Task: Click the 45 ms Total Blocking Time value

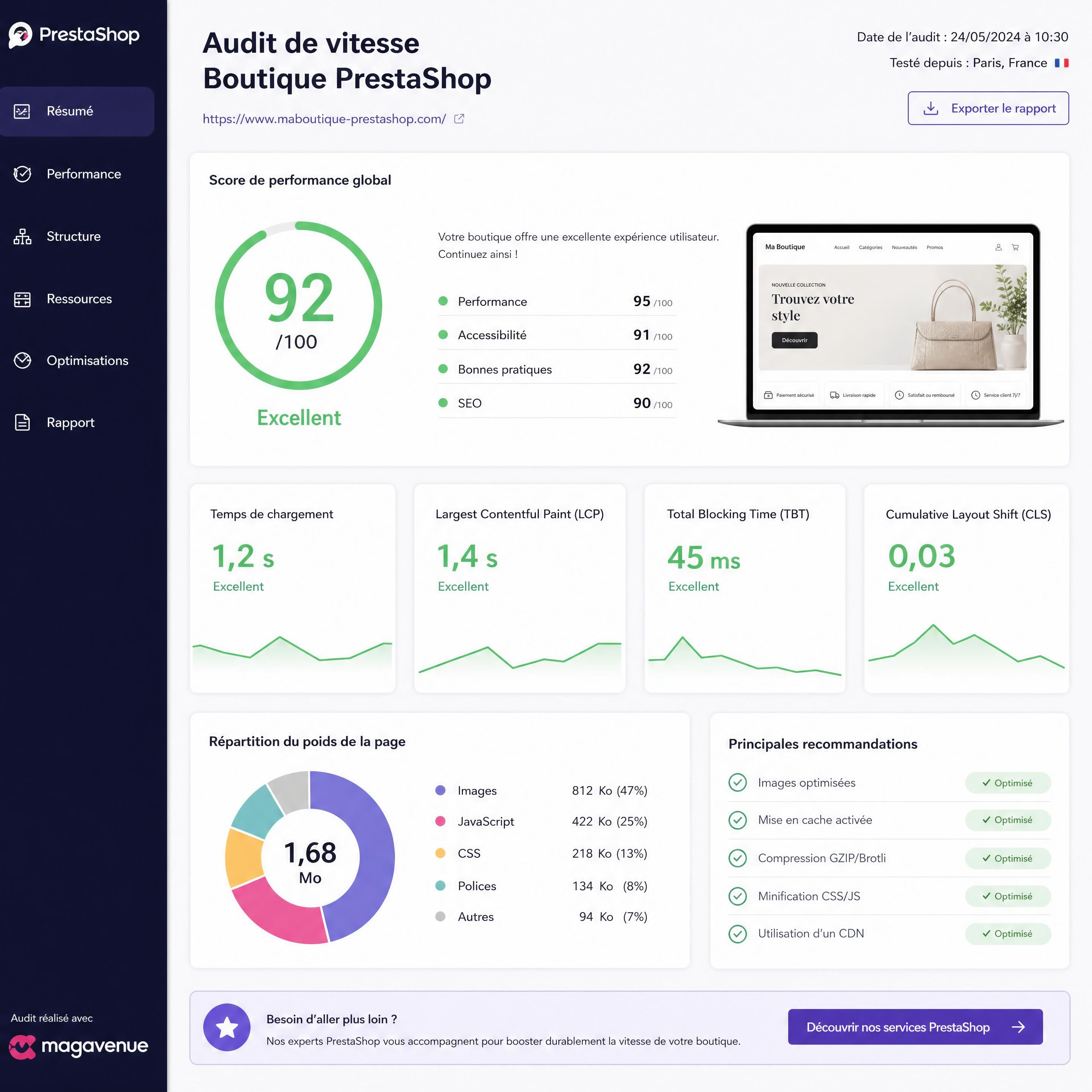Action: click(704, 558)
